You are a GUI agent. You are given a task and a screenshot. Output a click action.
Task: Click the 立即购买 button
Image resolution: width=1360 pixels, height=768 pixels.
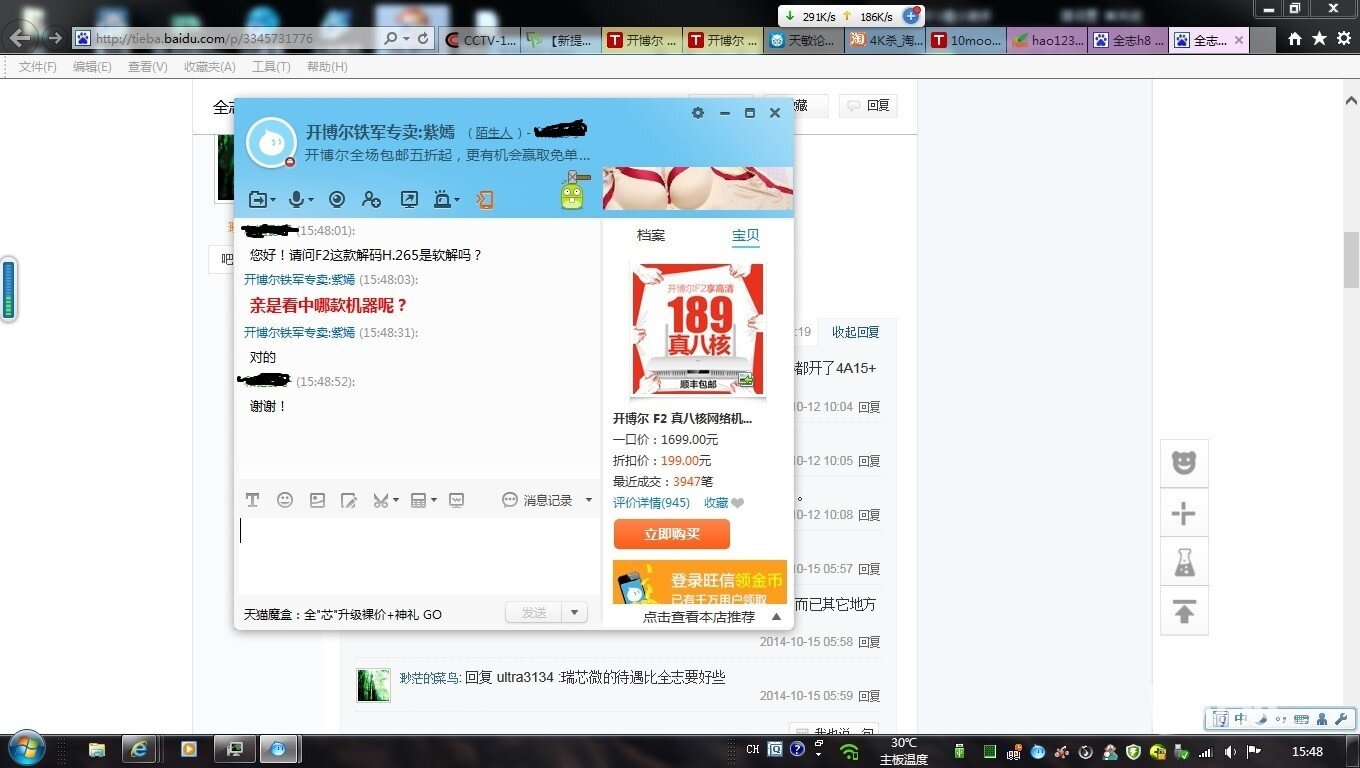coord(672,534)
